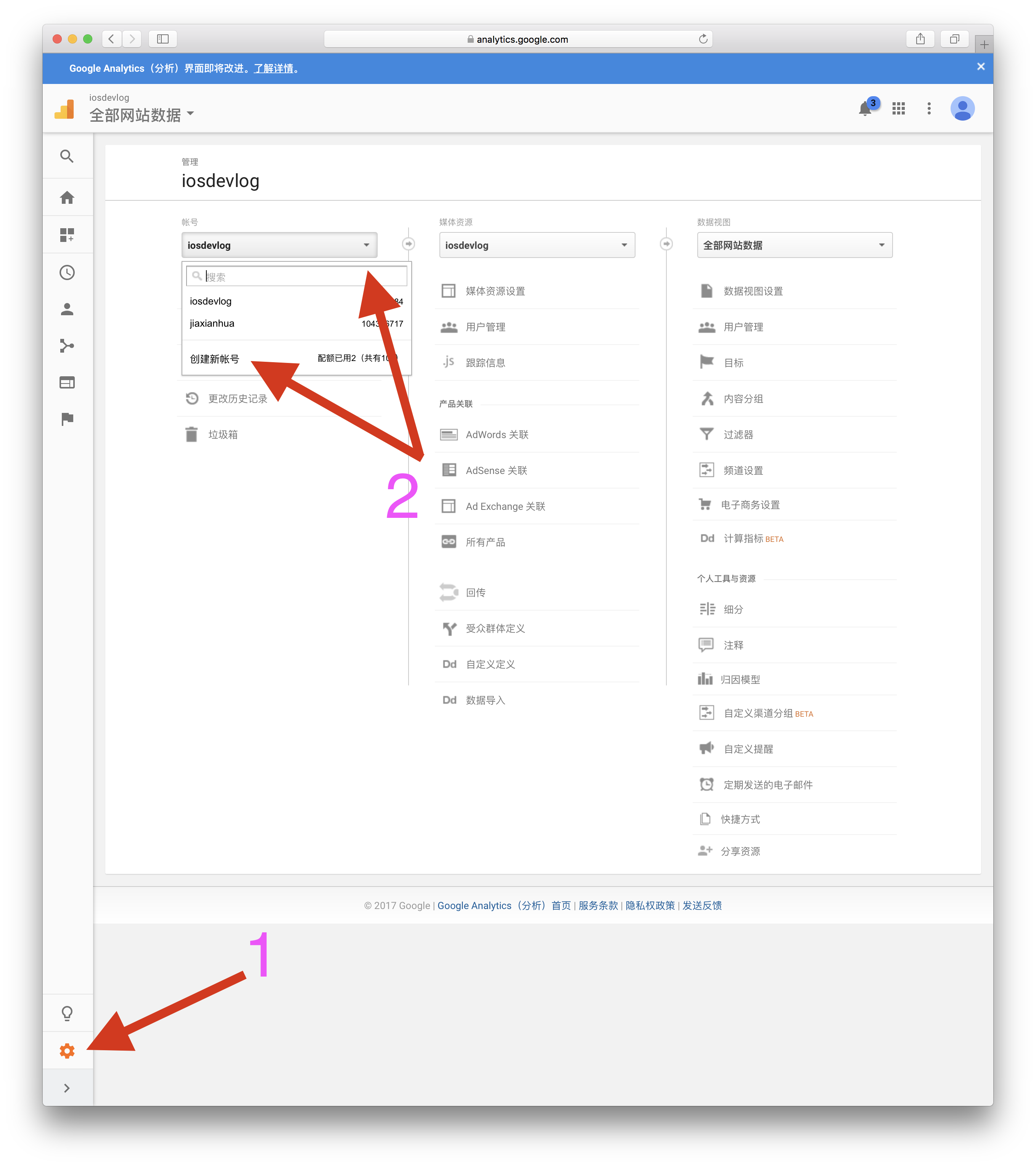Expand sidebar with bottom chevron arrow
Image resolution: width=1036 pixels, height=1167 pixels.
tap(67, 1088)
